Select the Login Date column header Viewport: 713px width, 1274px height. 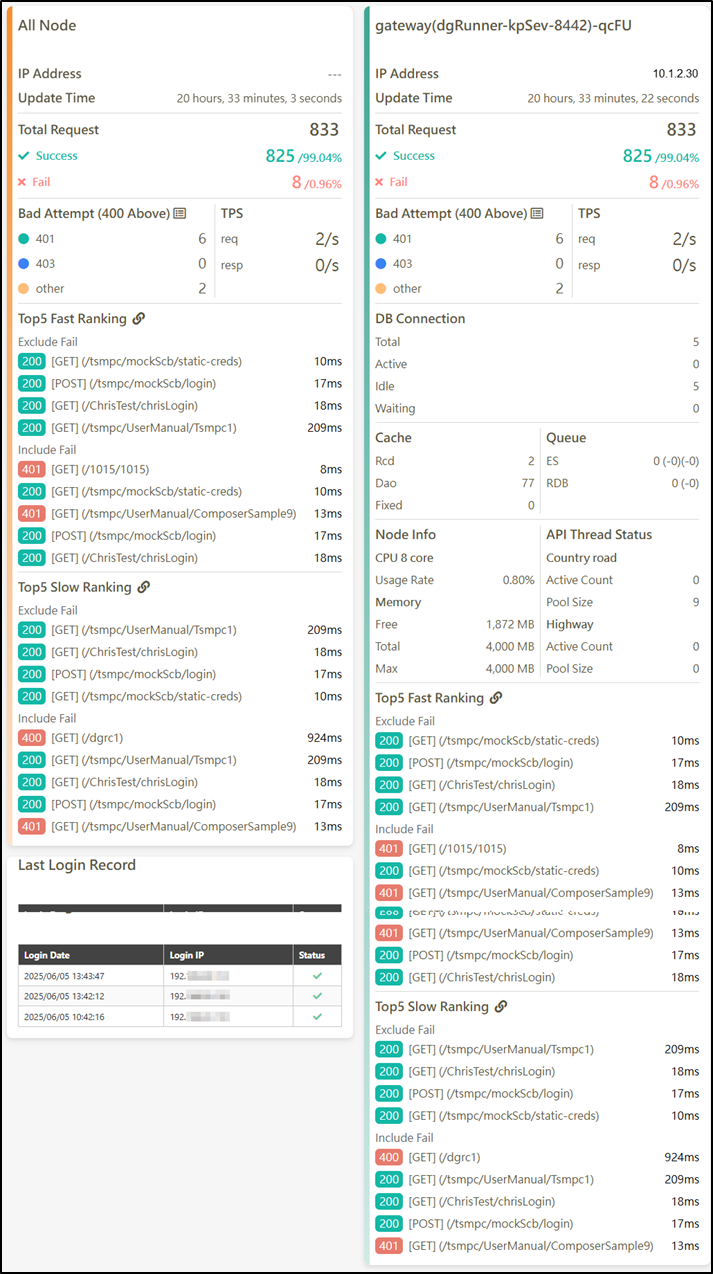(x=47, y=955)
